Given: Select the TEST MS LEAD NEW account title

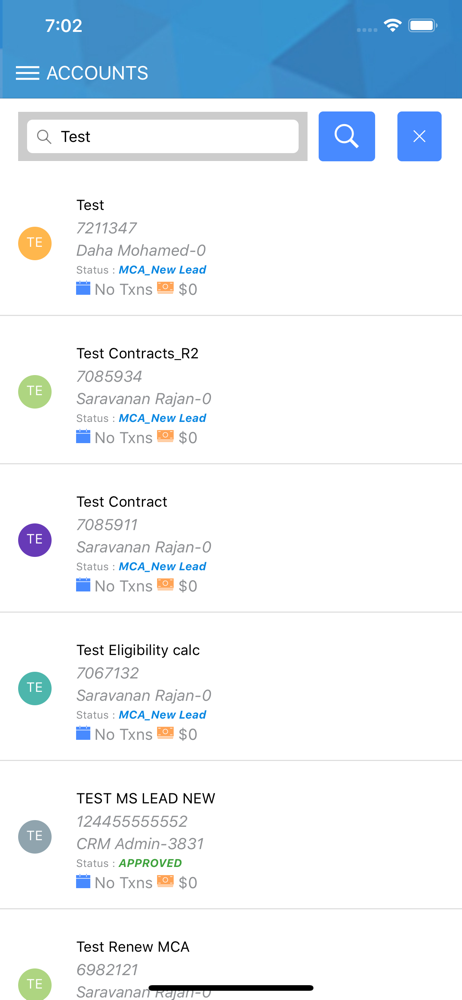Looking at the screenshot, I should (145, 798).
